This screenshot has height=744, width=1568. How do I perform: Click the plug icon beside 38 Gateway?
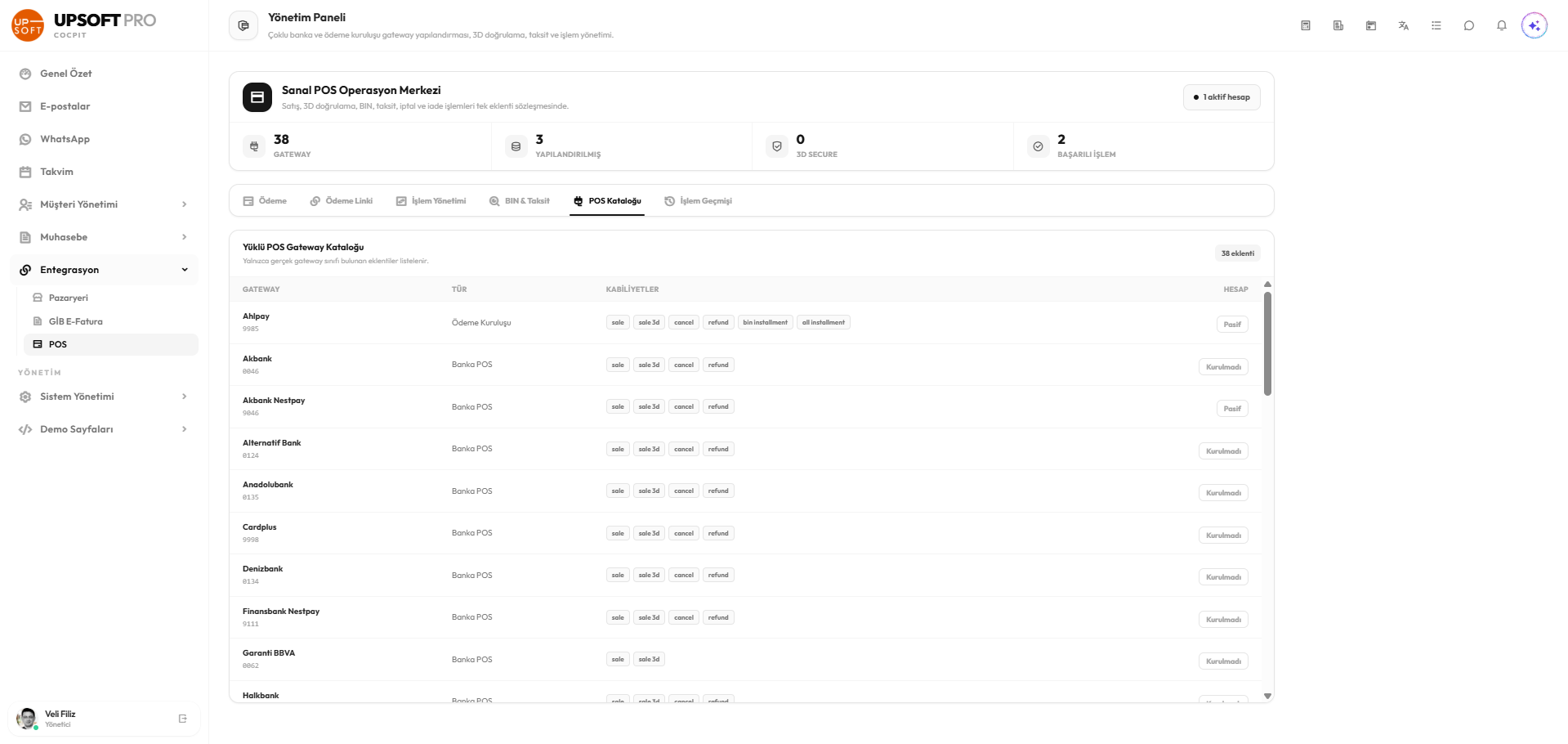pos(254,146)
